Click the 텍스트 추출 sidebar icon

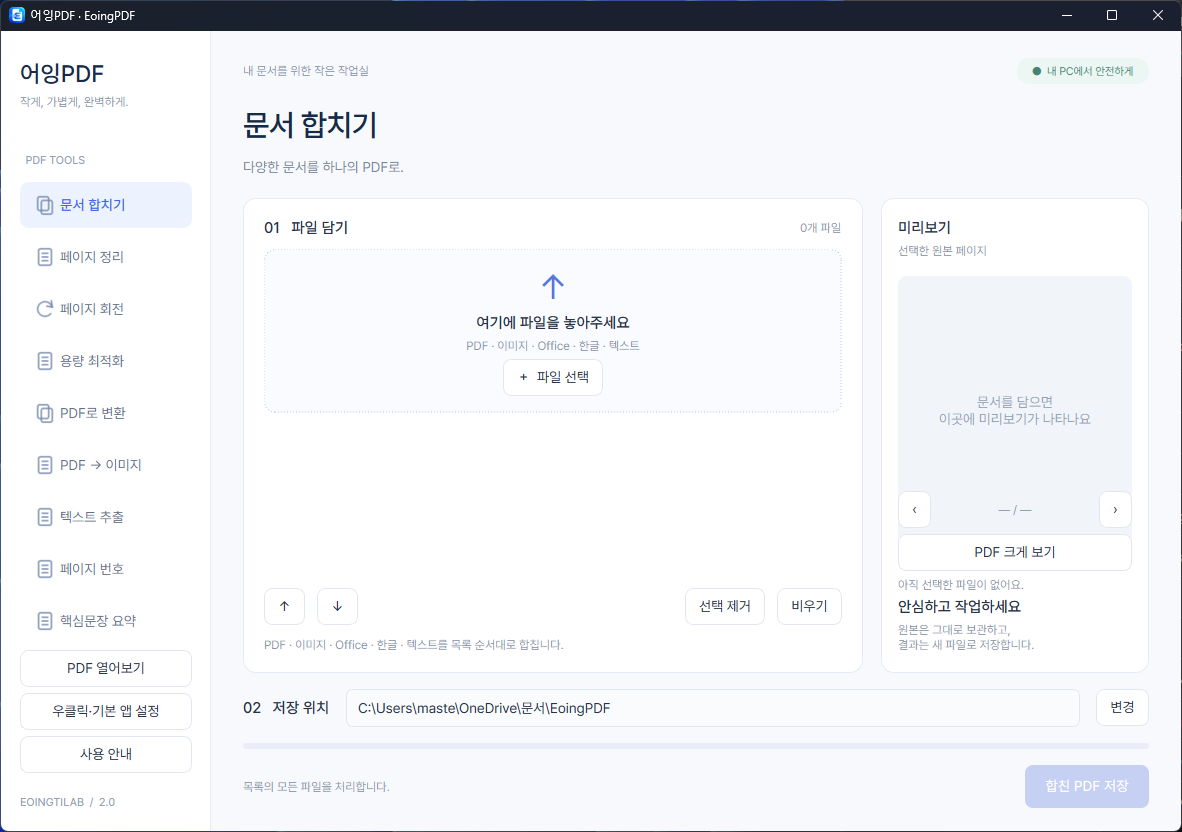click(44, 517)
